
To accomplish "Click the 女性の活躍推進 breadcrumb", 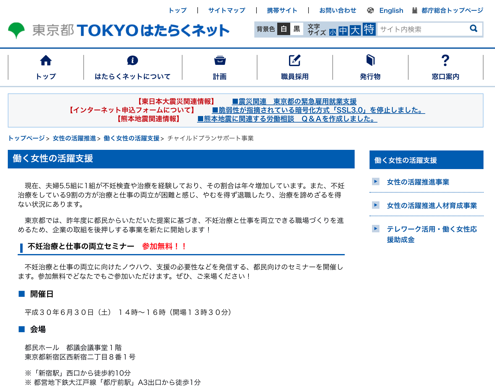I will (74, 138).
